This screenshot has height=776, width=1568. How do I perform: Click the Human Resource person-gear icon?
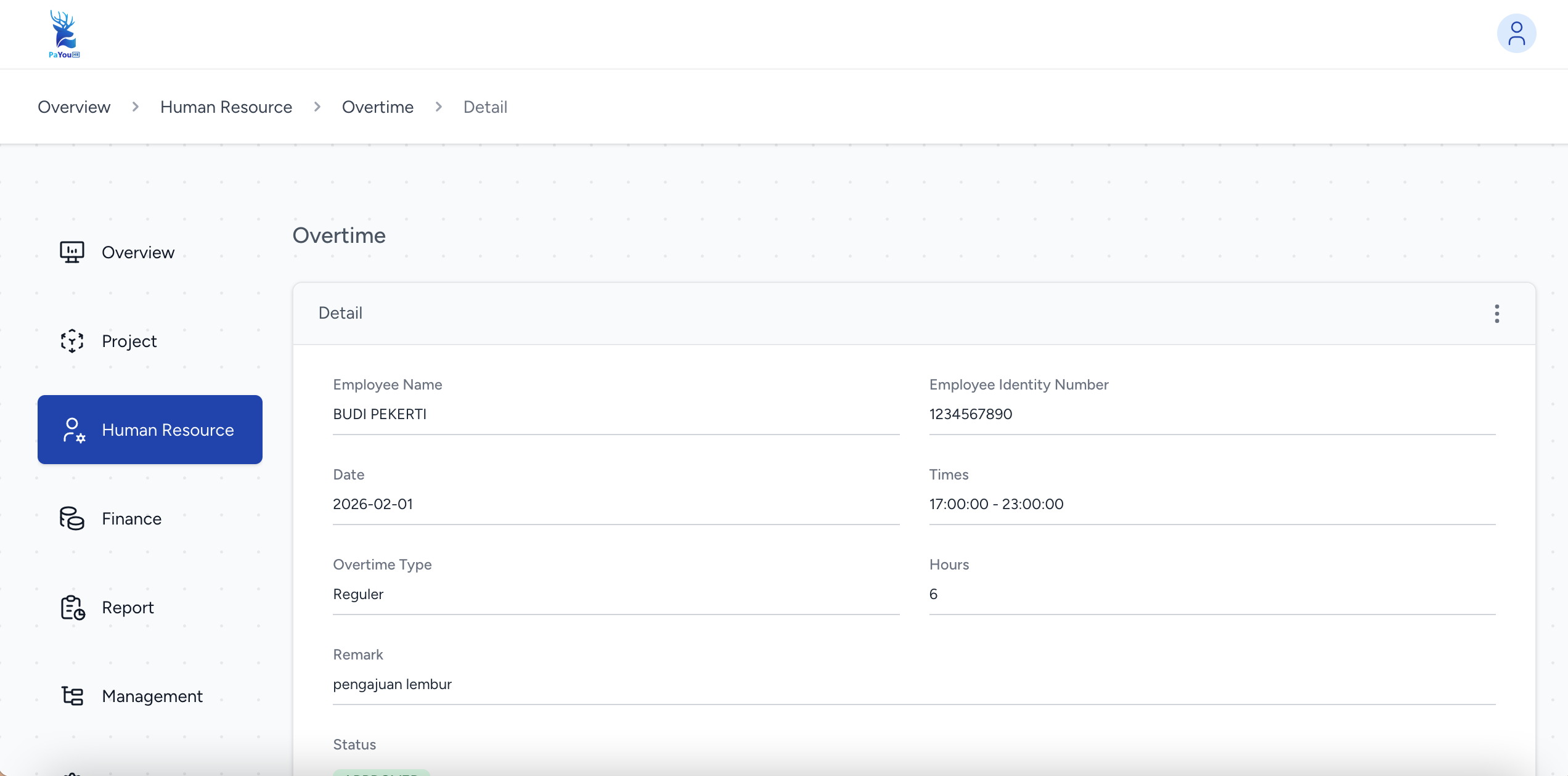(x=73, y=430)
